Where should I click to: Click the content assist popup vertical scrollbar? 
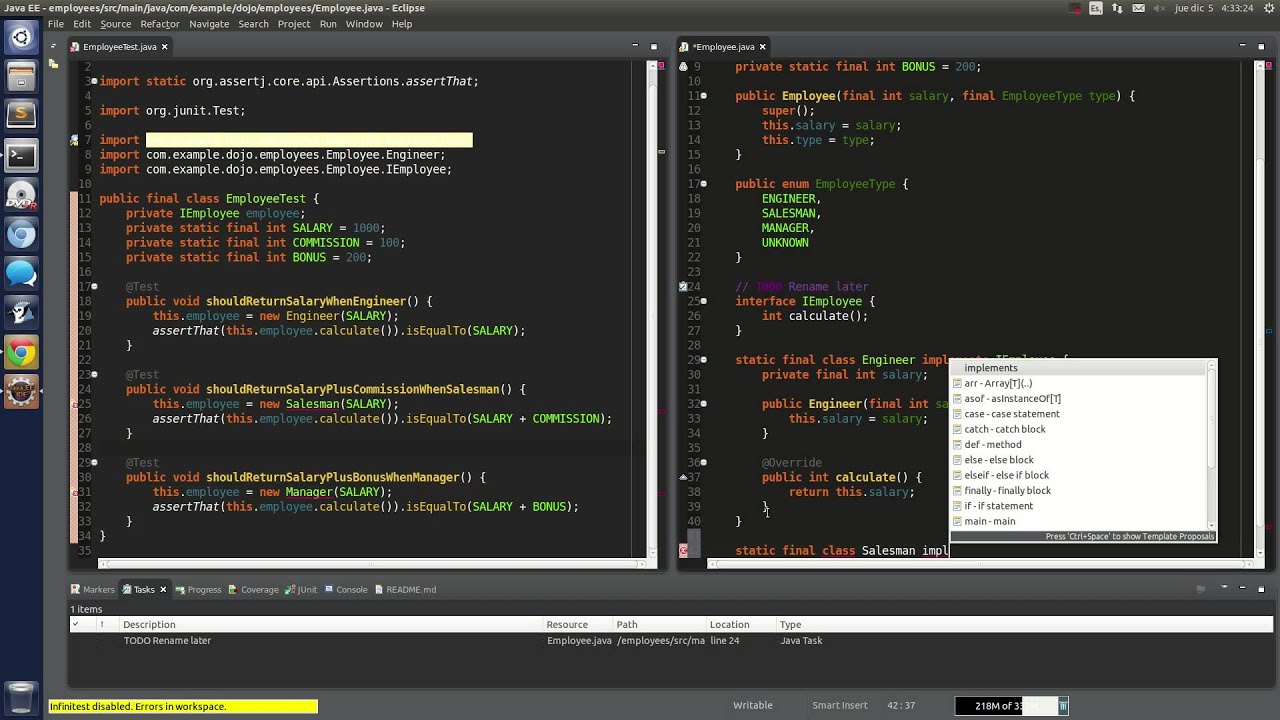pos(1212,445)
